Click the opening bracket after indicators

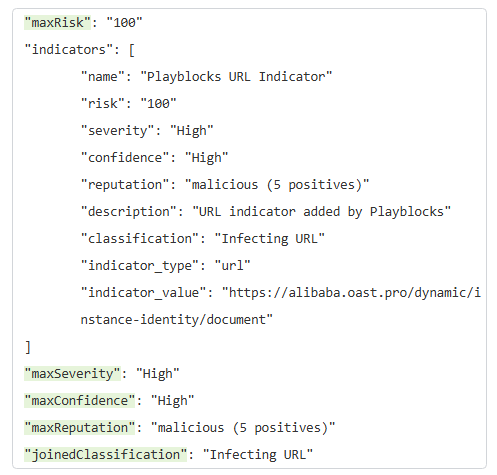tap(132, 50)
